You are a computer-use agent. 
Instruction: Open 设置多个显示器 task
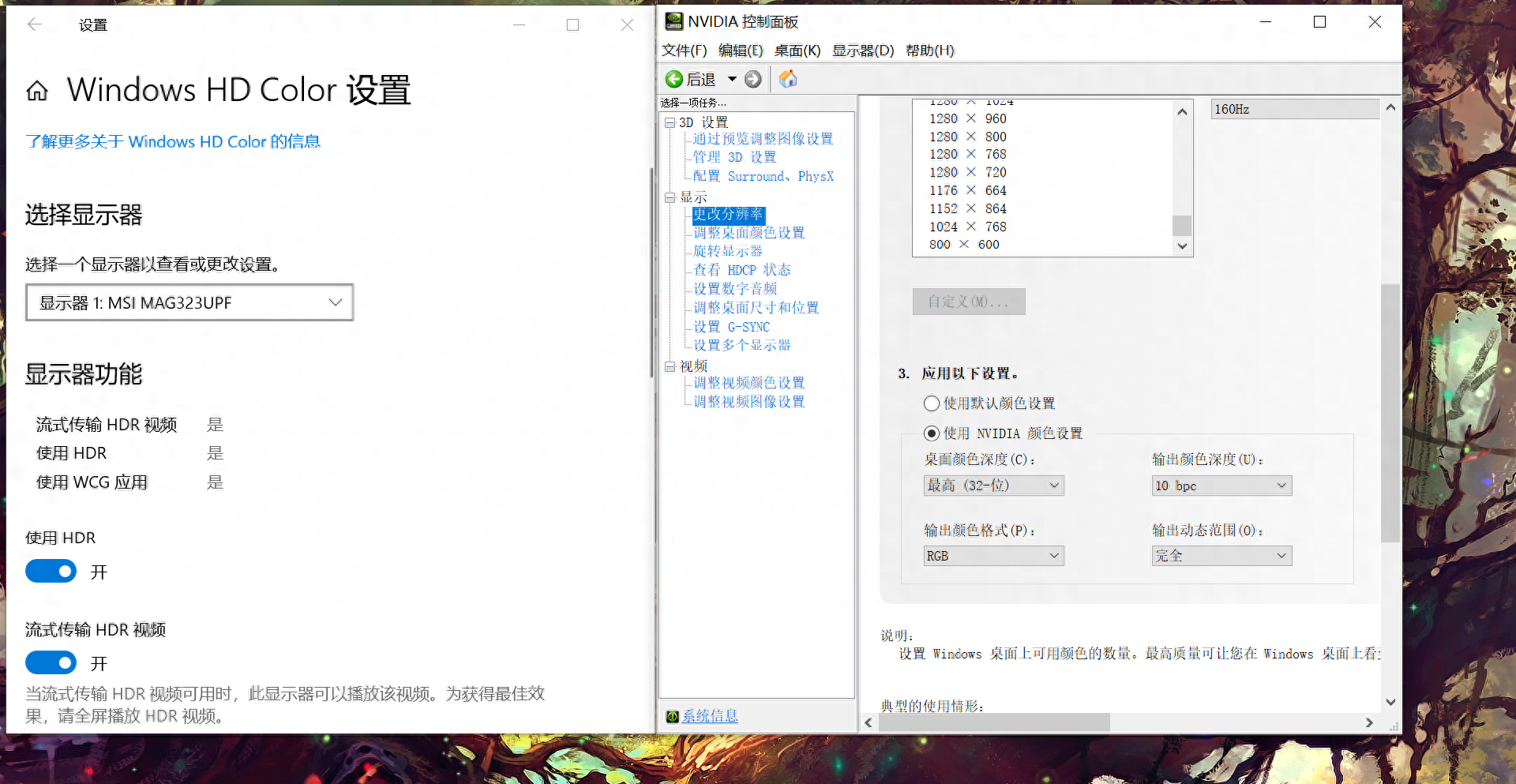click(741, 345)
